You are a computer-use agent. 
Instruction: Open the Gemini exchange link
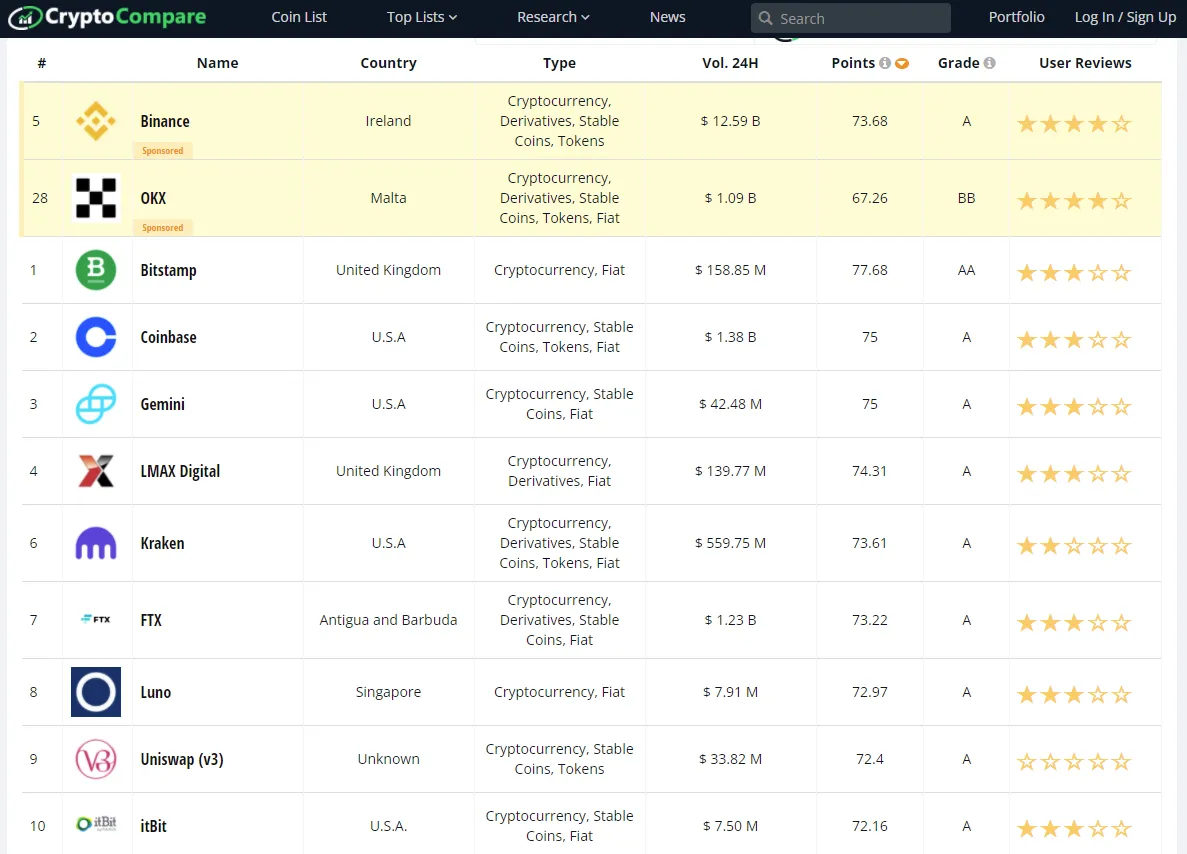(x=162, y=404)
